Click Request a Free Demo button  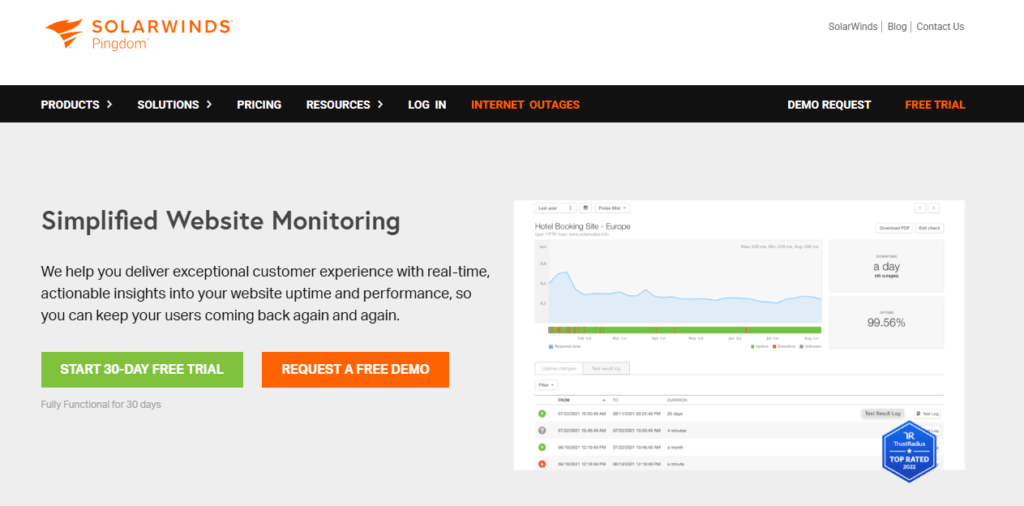[x=355, y=369]
